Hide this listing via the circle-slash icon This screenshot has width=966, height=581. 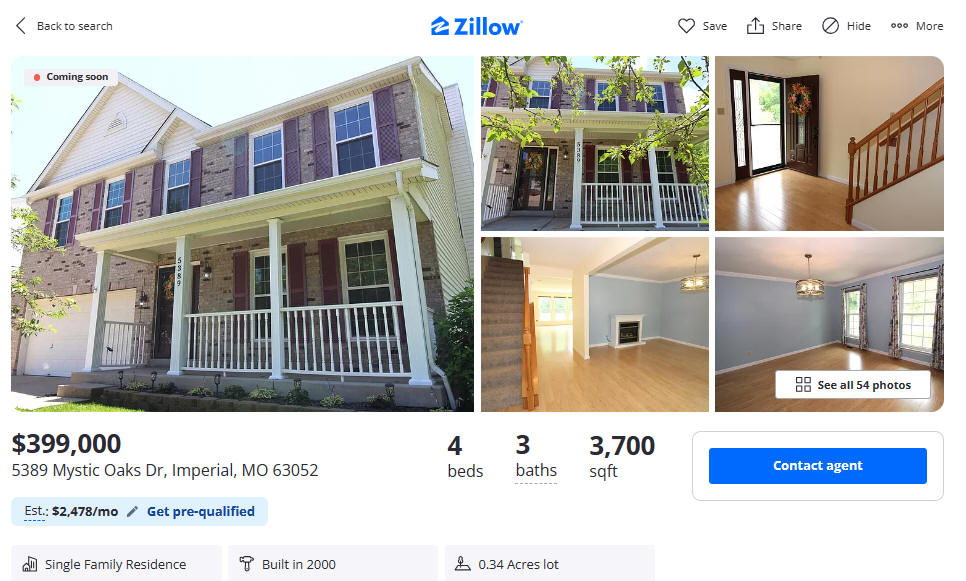point(830,26)
